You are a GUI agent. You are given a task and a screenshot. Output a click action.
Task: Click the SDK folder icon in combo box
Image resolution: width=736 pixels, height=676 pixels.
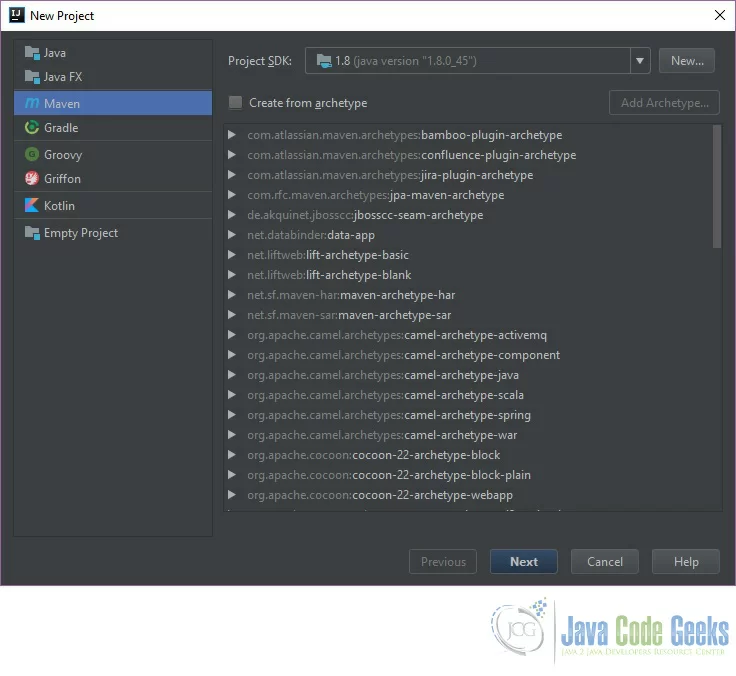[324, 61]
